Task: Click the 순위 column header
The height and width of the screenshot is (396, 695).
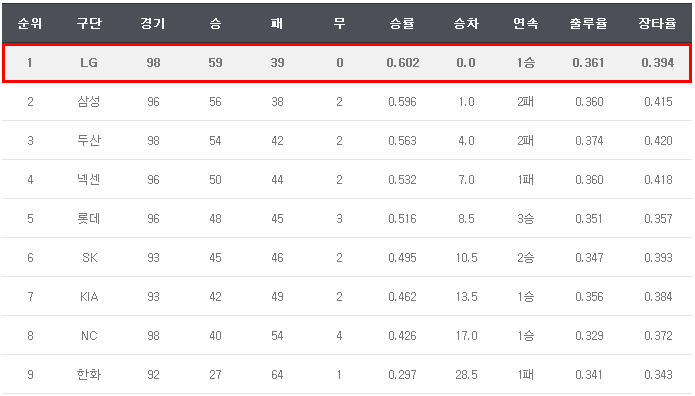Action: click(x=30, y=23)
